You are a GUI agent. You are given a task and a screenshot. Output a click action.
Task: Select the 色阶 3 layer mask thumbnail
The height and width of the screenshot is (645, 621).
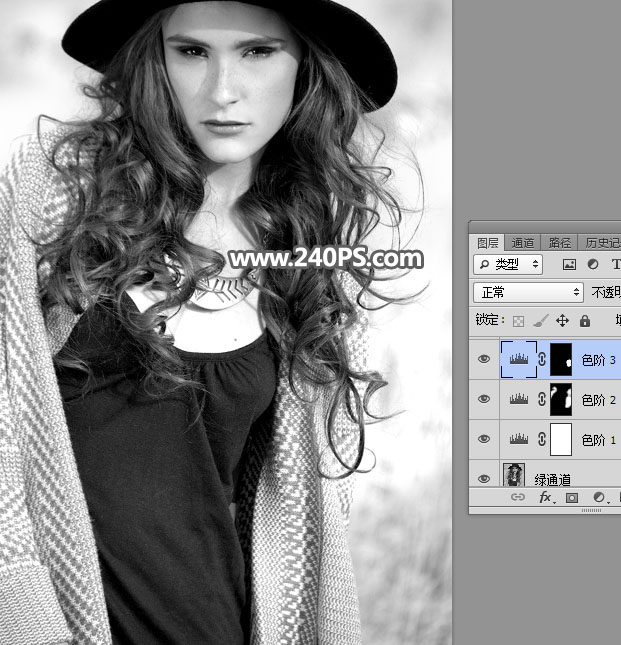click(x=561, y=359)
